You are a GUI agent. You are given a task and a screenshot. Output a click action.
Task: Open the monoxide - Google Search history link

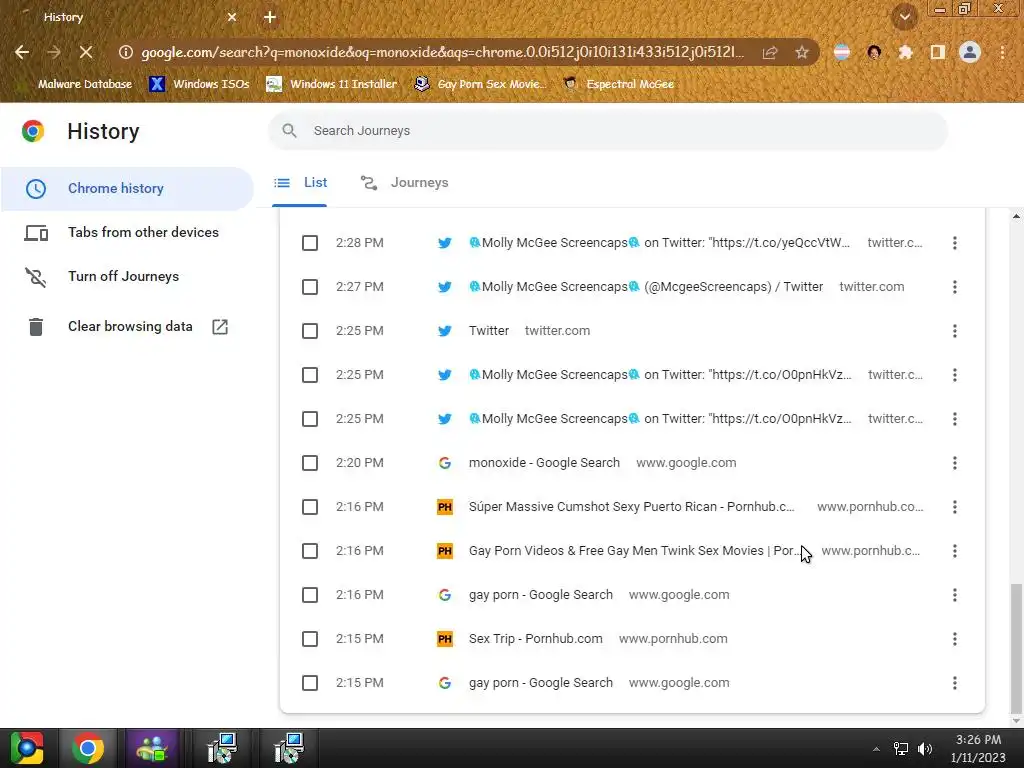[544, 463]
